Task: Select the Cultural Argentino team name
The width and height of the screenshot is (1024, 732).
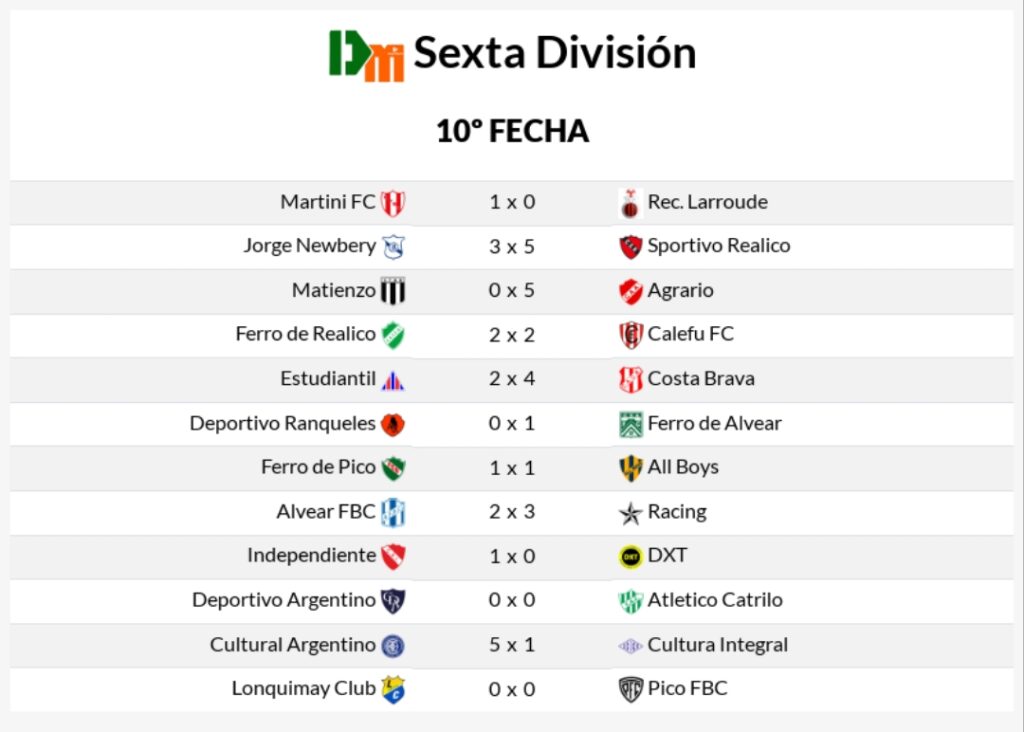Action: pyautogui.click(x=293, y=645)
